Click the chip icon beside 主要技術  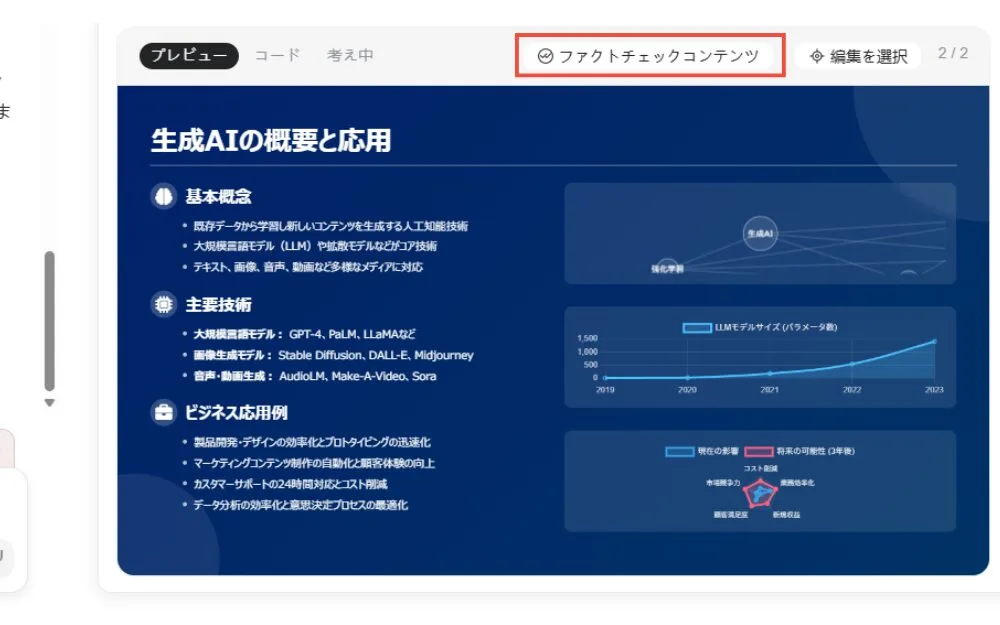[x=164, y=304]
